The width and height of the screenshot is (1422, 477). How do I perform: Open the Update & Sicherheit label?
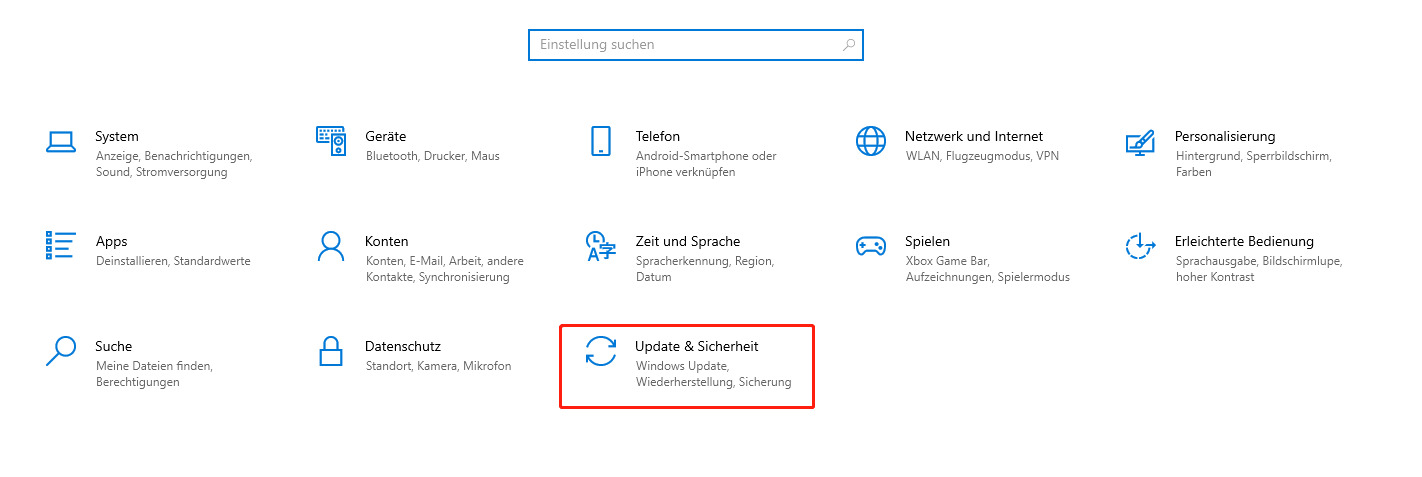(697, 346)
